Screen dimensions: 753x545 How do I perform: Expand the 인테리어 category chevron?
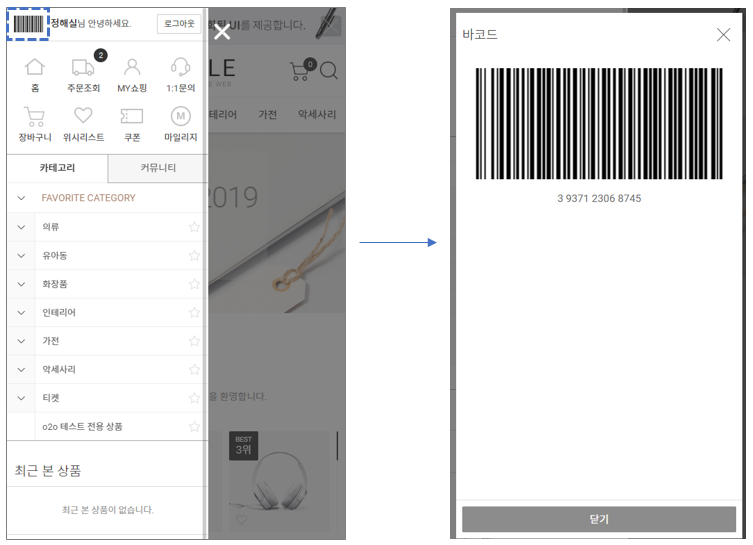21,313
